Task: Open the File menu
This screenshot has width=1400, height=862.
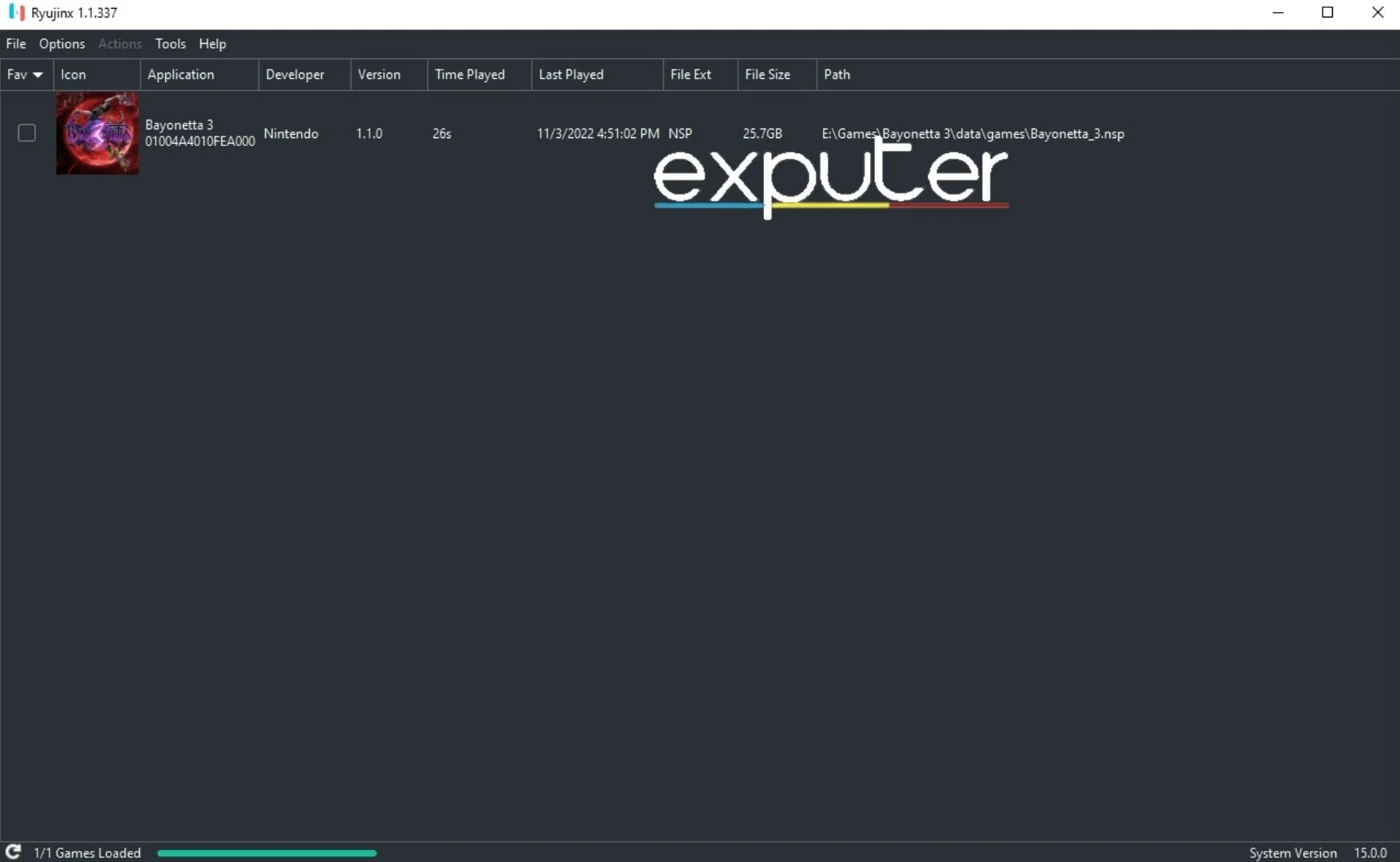Action: pos(16,44)
